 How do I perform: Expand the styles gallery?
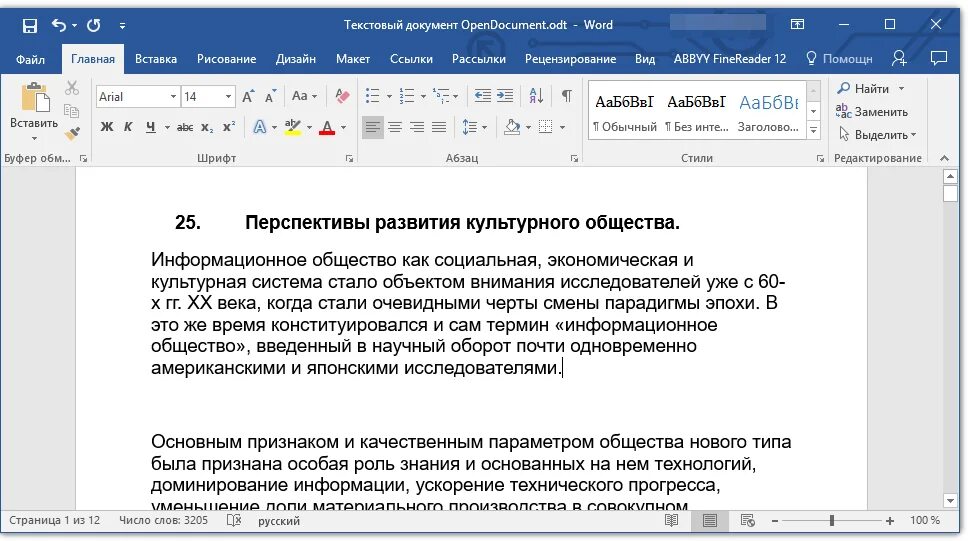tap(814, 130)
